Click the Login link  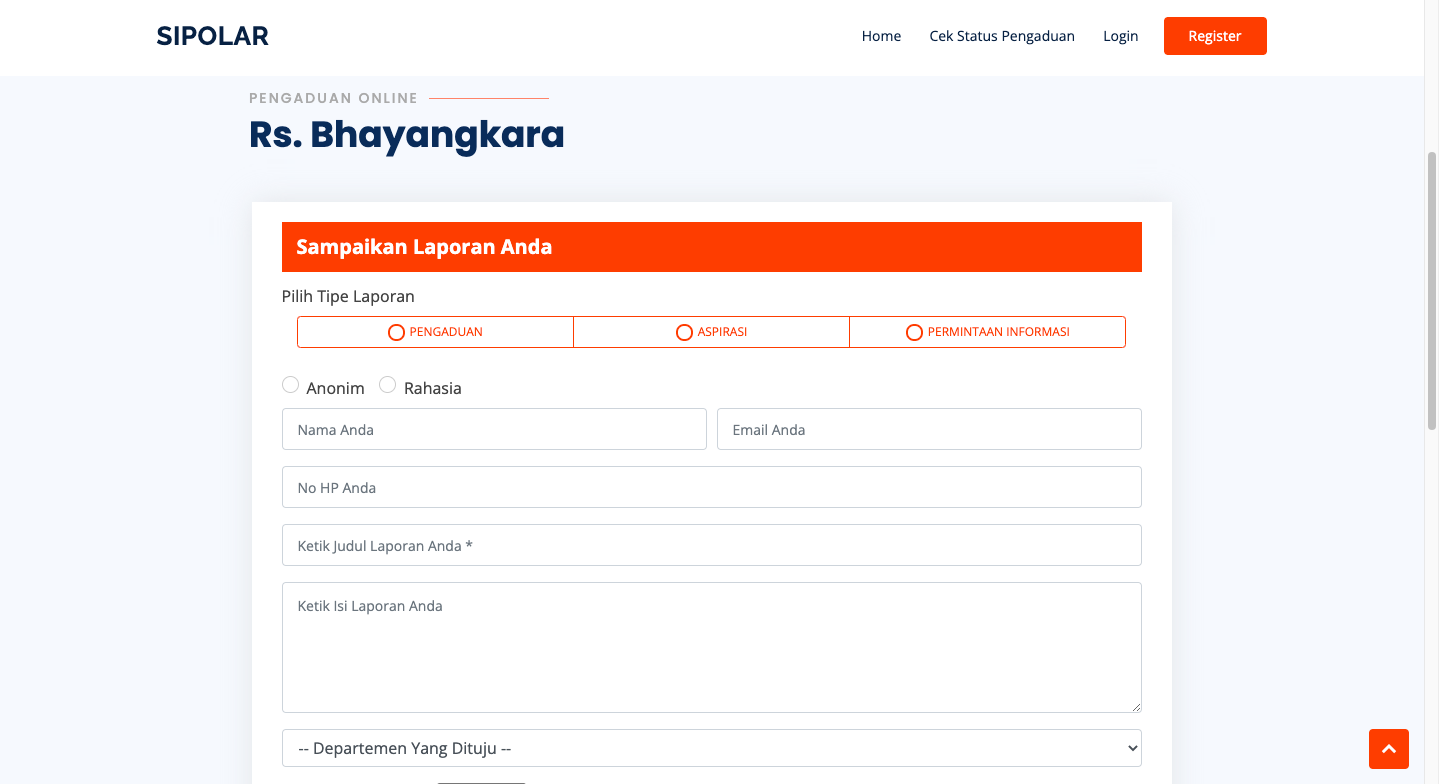[1120, 36]
